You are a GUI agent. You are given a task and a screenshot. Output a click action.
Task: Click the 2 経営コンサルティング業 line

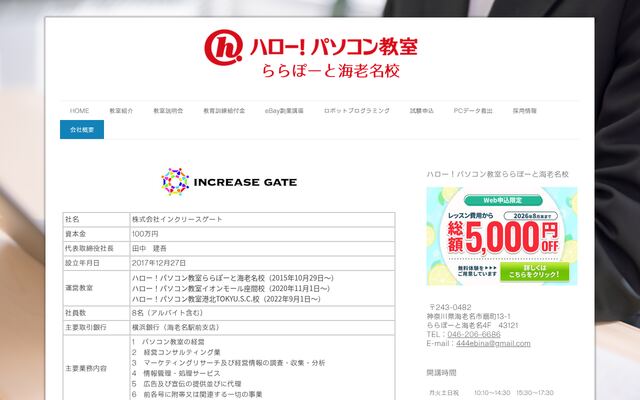click(176, 352)
